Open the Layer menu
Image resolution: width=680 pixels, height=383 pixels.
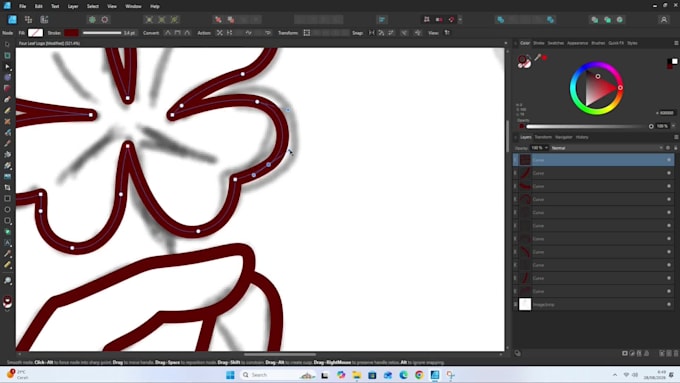pos(73,7)
